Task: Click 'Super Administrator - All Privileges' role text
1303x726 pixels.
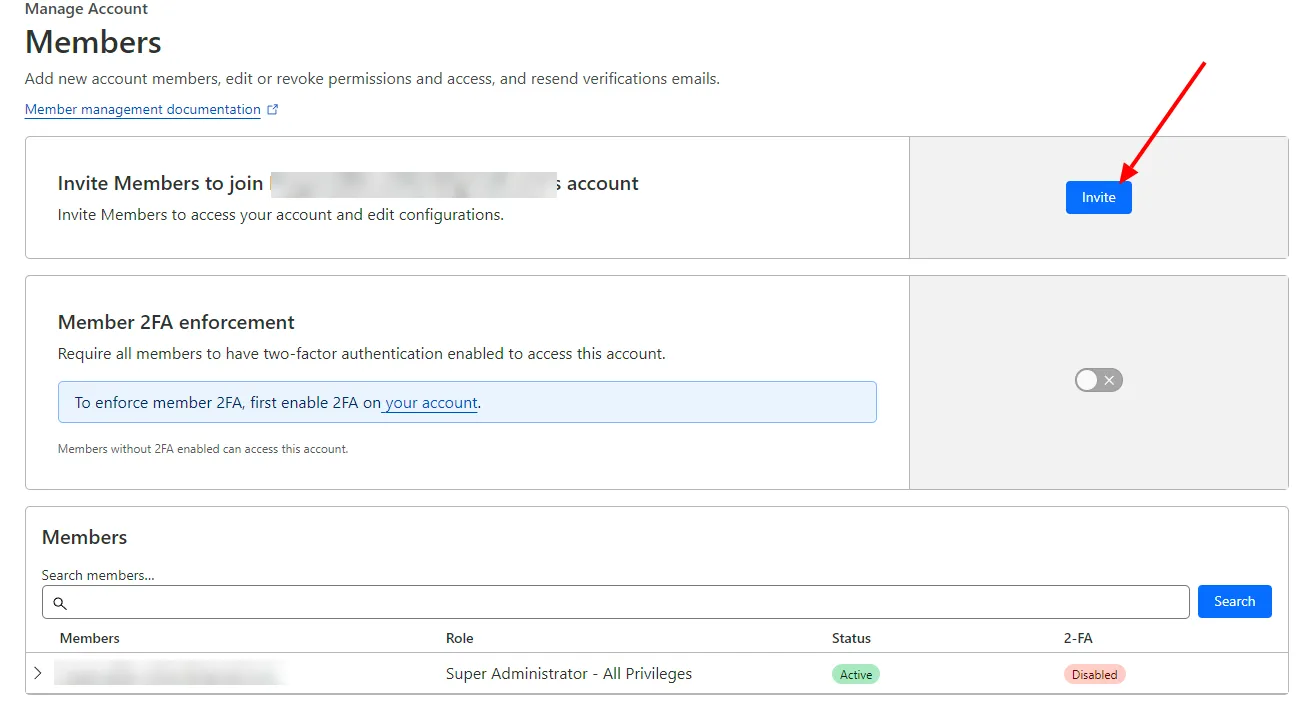Action: [x=569, y=674]
